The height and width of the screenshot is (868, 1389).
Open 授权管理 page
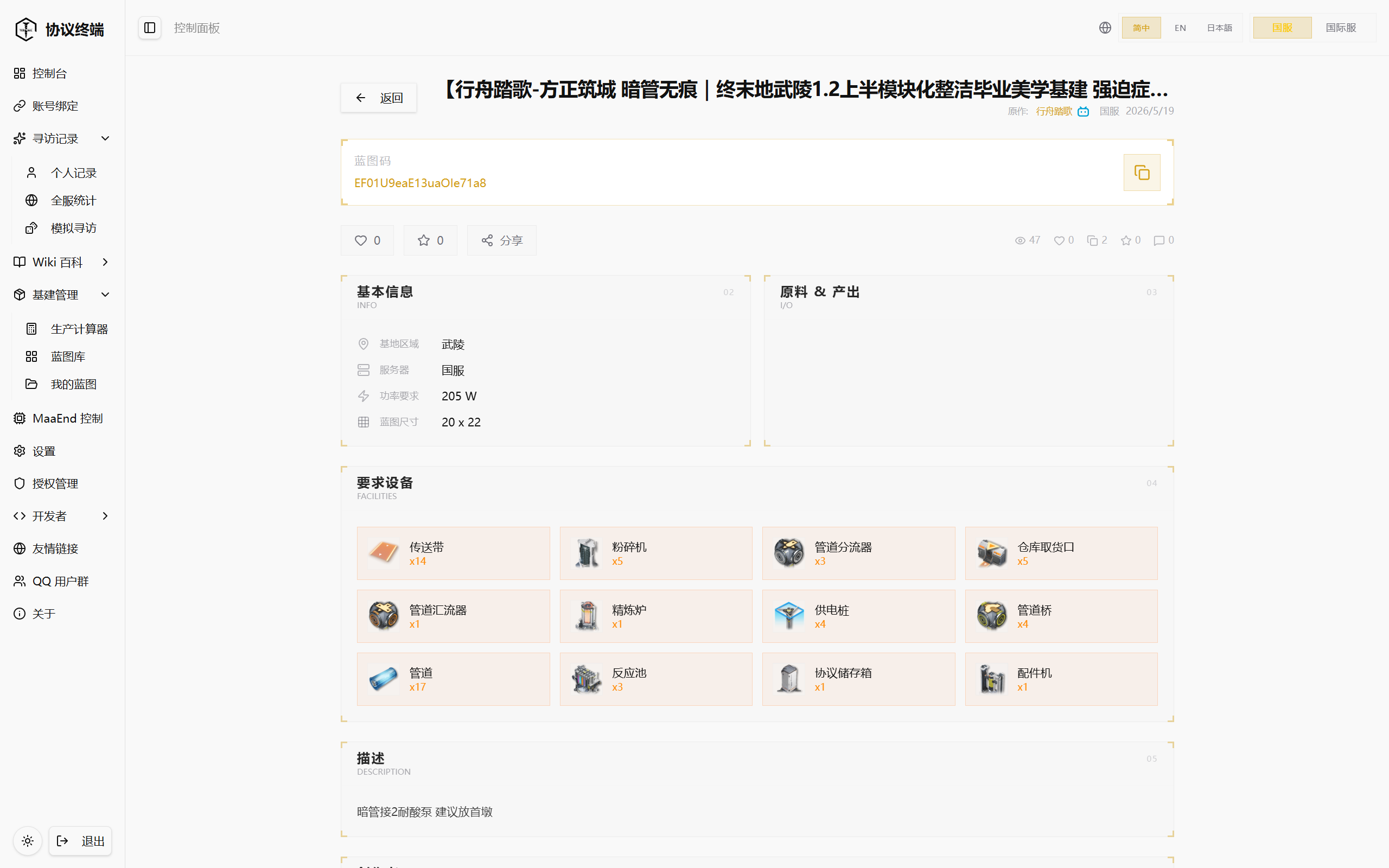pyautogui.click(x=62, y=483)
